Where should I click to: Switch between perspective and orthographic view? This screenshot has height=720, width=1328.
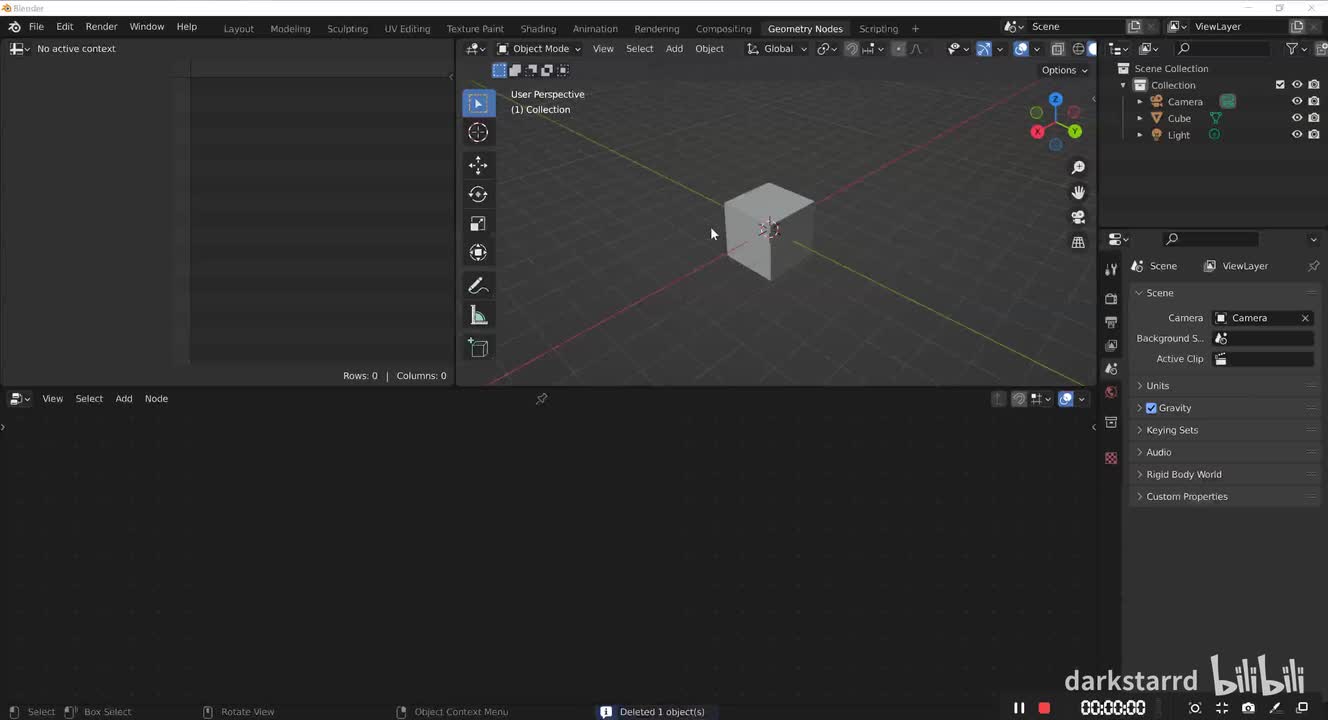pyautogui.click(x=1078, y=242)
